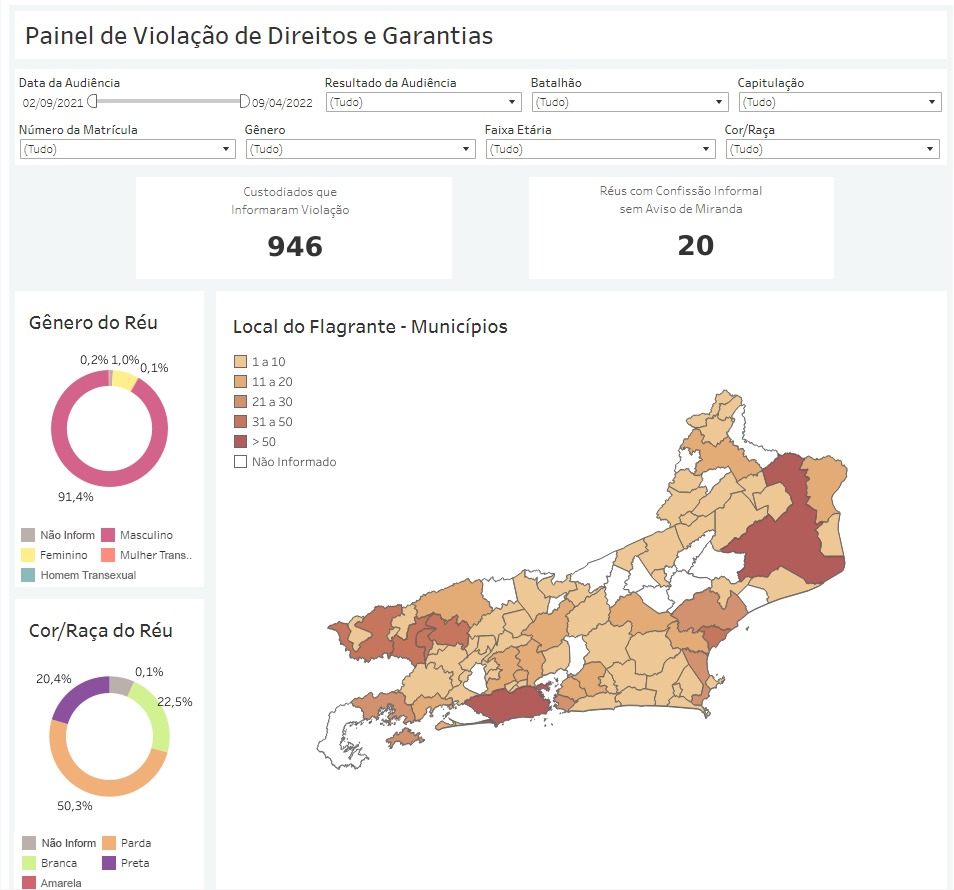Screen dimensions: 954x890
Task: Select the '1 a 10' map legend swatch
Action: 240,362
